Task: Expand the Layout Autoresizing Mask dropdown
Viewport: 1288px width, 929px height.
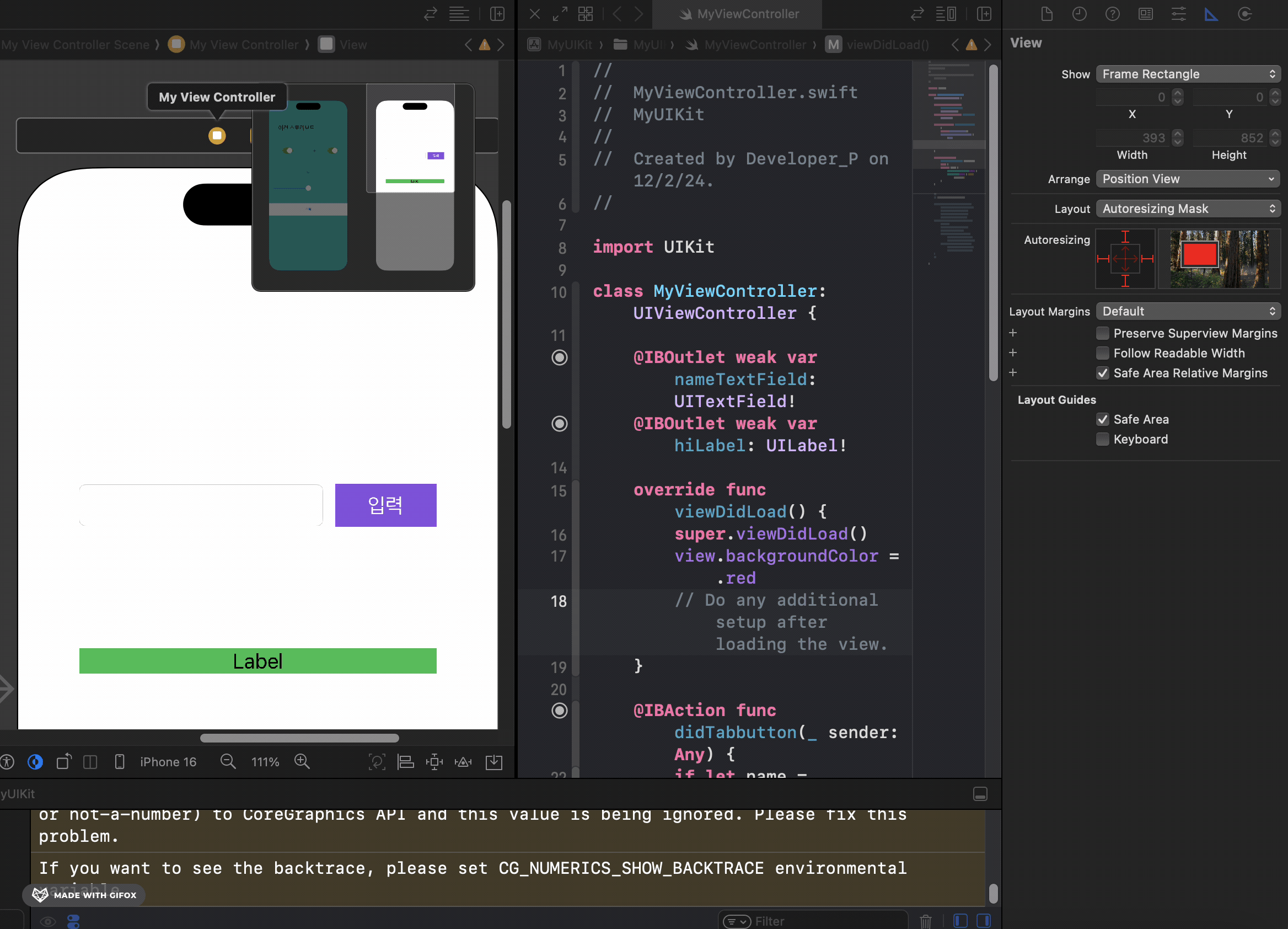Action: (1188, 209)
